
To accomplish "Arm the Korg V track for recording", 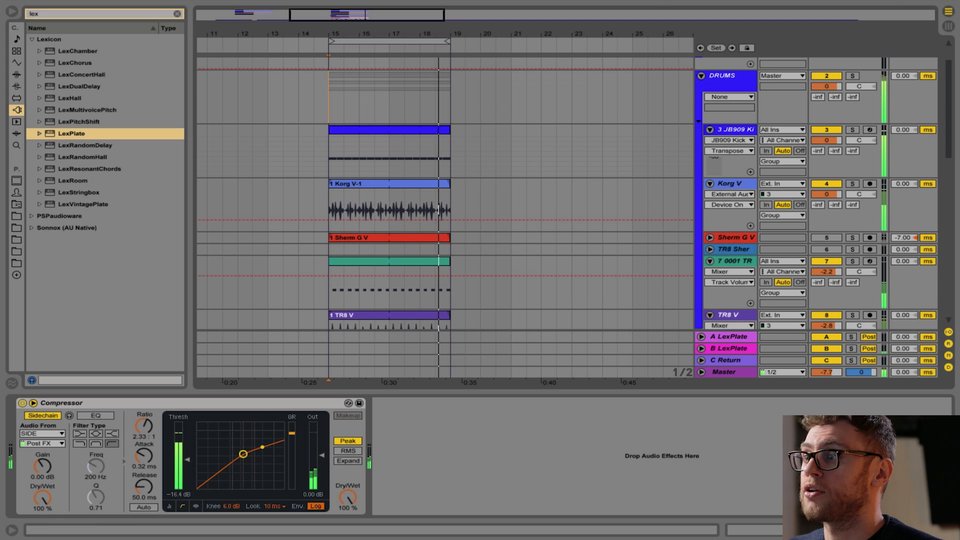I will 869,184.
